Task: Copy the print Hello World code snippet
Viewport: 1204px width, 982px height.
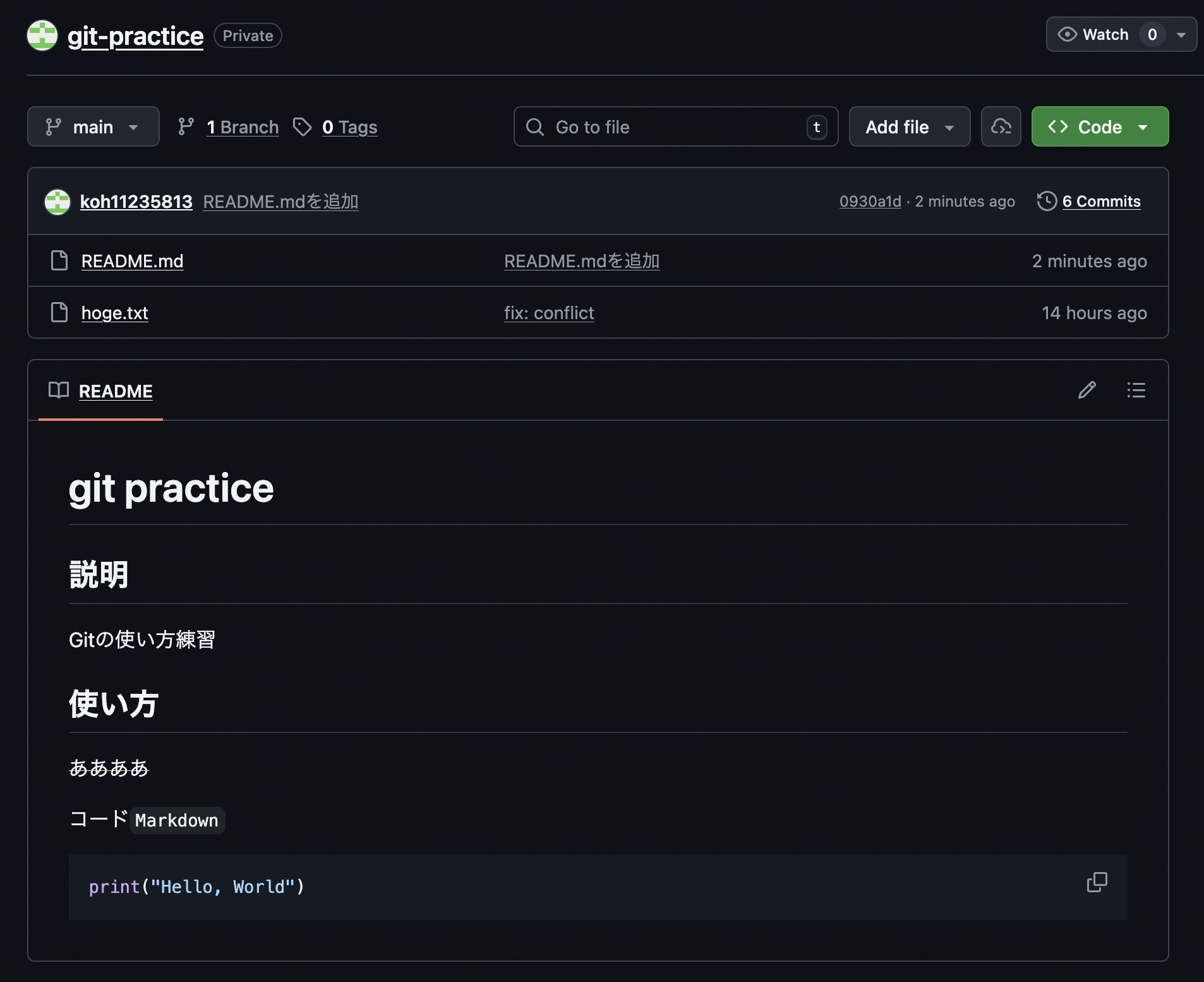Action: [1097, 882]
